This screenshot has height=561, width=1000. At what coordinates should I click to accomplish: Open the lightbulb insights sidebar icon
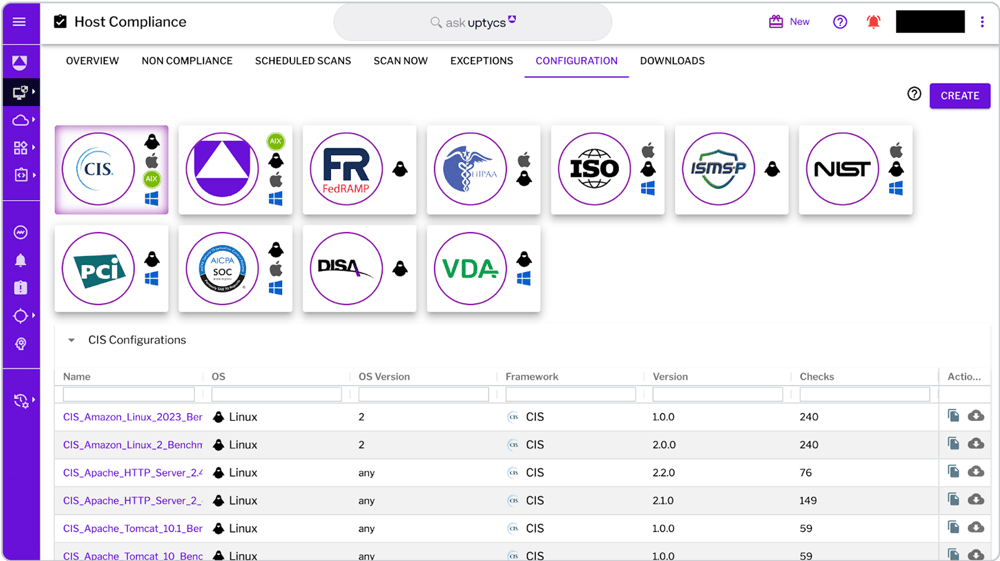(x=20, y=344)
